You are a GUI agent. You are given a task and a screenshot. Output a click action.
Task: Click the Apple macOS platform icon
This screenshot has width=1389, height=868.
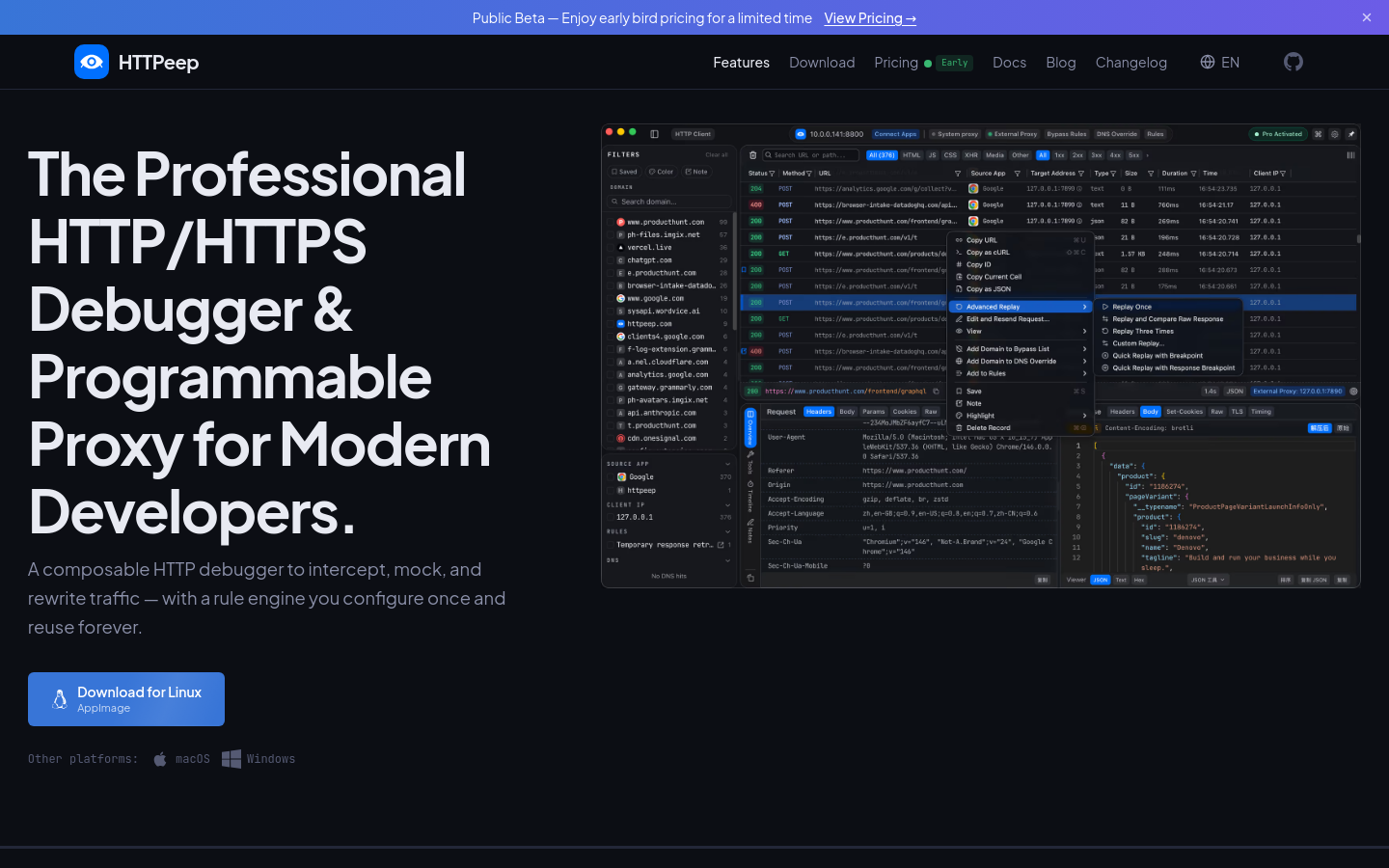160,759
